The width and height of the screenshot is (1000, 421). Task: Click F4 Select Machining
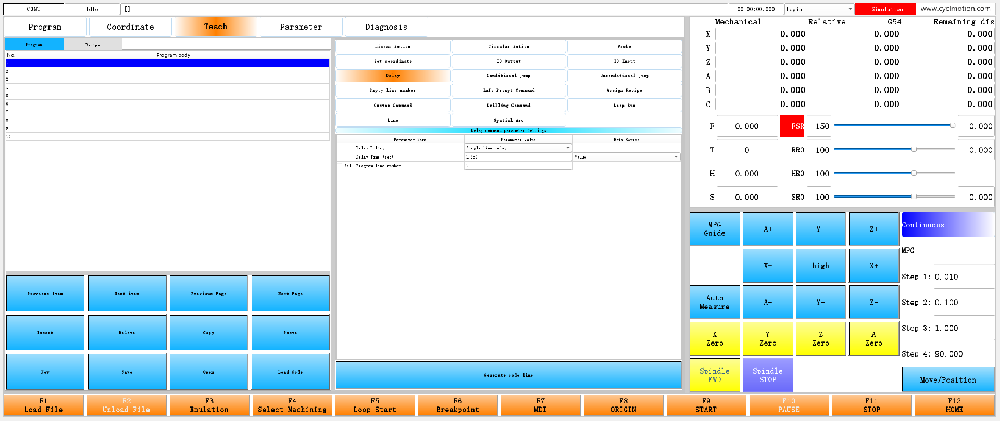(x=292, y=405)
